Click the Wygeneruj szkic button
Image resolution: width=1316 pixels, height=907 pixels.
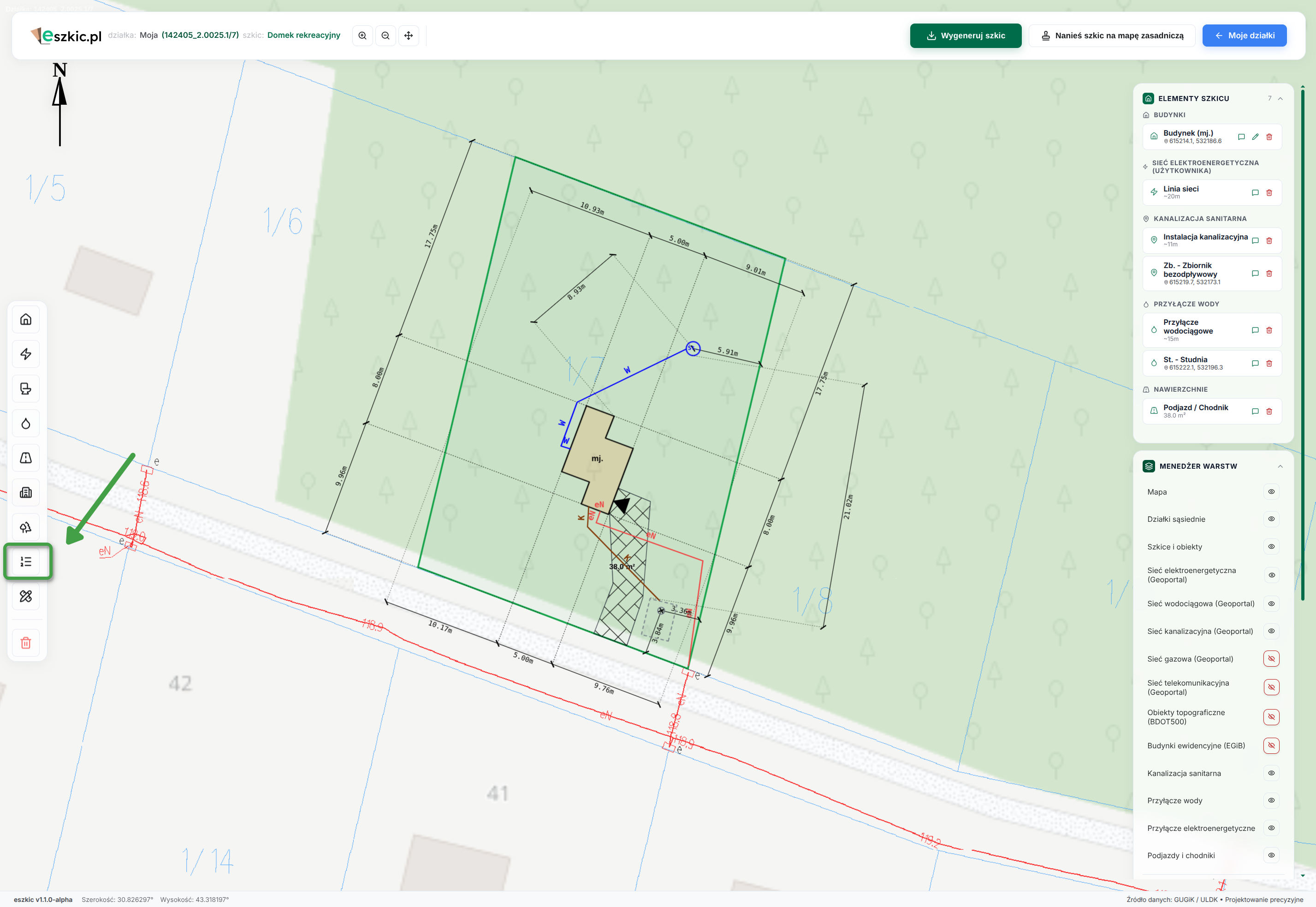[966, 35]
